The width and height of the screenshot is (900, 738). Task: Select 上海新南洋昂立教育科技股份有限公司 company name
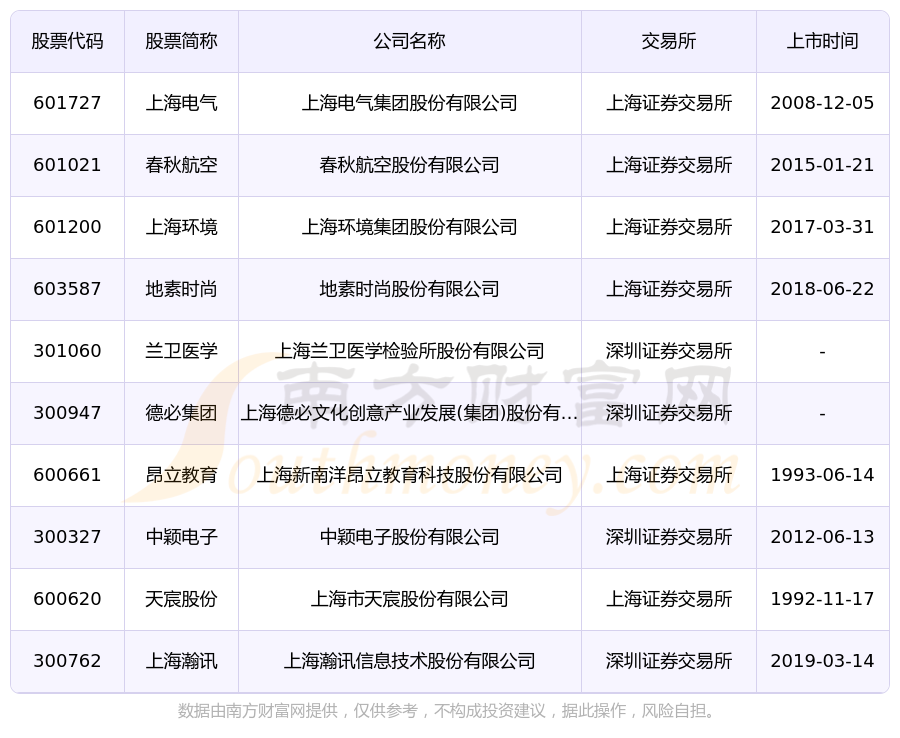click(409, 475)
